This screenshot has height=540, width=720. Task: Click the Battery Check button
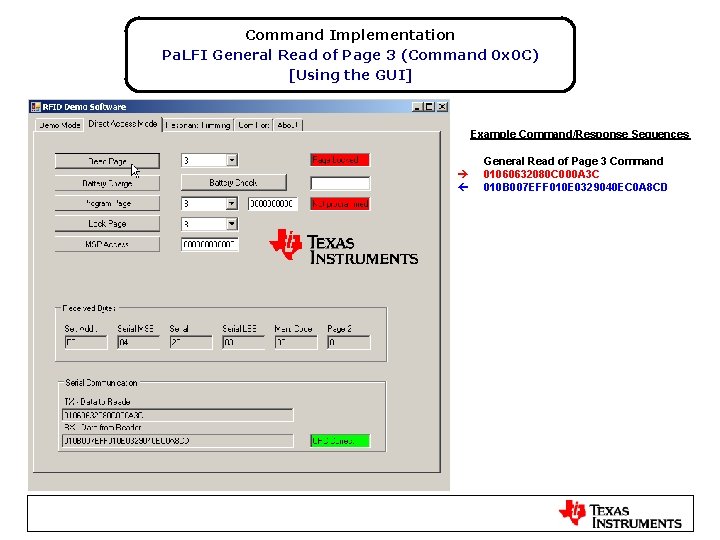[233, 182]
